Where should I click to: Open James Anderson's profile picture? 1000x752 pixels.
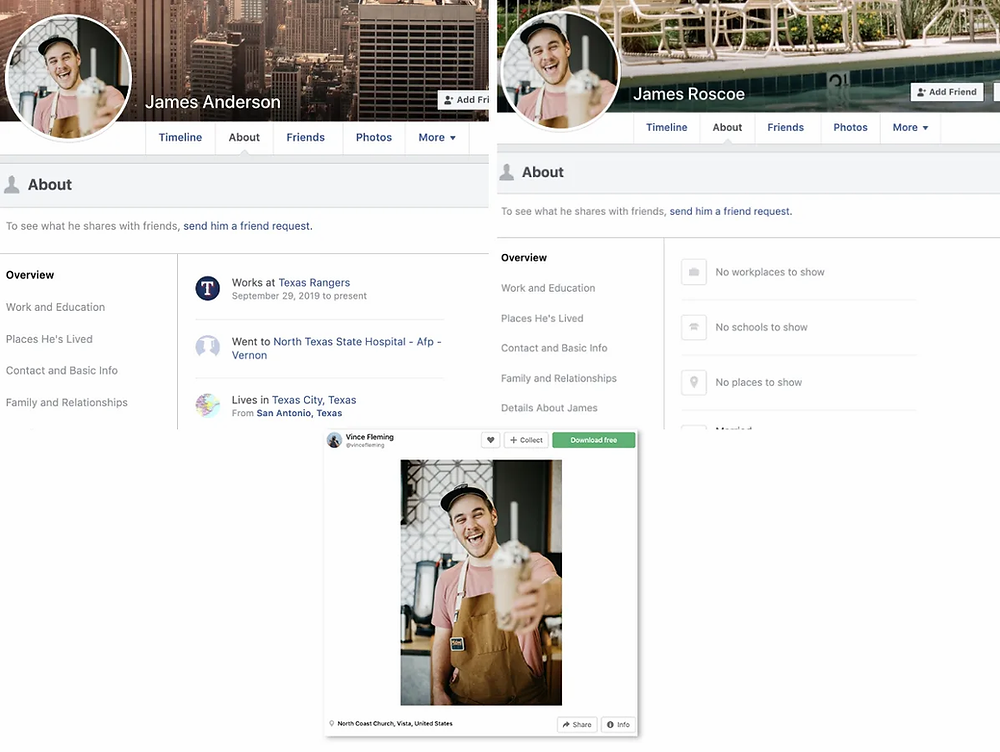pyautogui.click(x=68, y=78)
